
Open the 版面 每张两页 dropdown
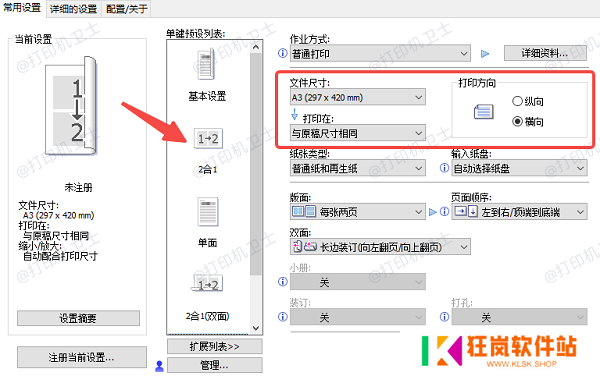pos(357,212)
